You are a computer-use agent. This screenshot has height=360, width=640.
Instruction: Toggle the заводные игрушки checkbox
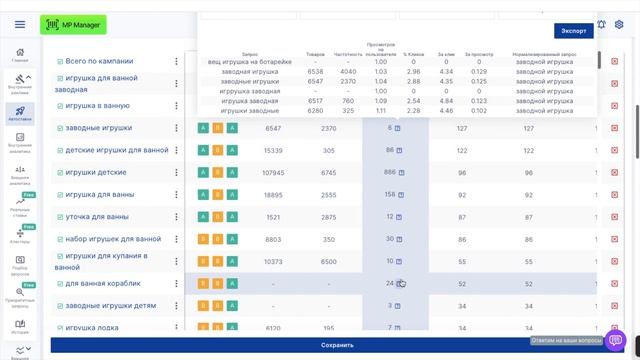60,128
